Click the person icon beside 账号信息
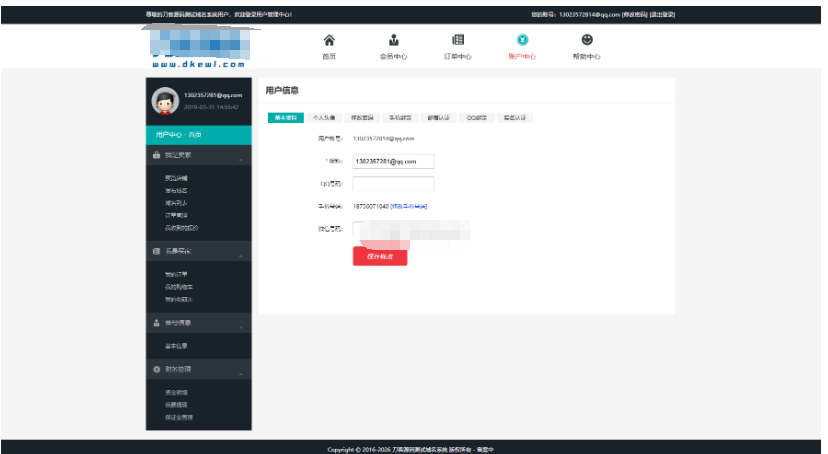828x454 pixels. (156, 323)
